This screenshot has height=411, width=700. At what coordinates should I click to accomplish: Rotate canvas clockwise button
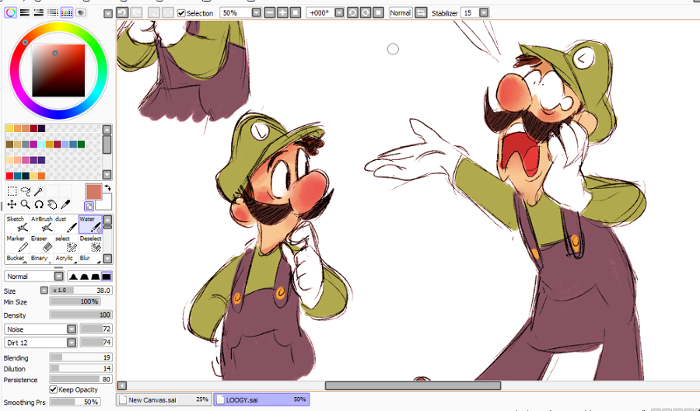pos(366,13)
